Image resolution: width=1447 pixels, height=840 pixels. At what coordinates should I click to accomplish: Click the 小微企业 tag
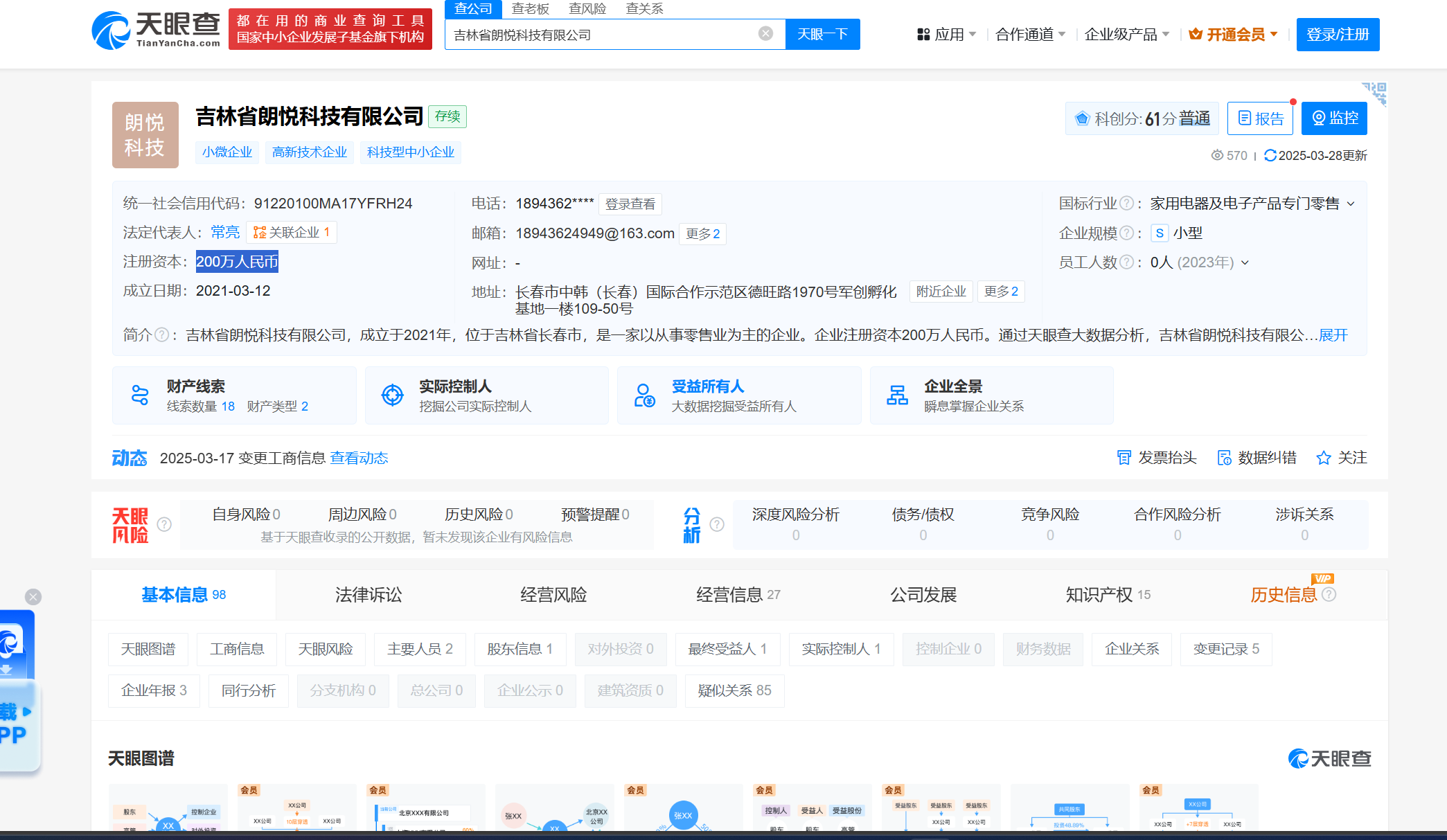point(227,152)
